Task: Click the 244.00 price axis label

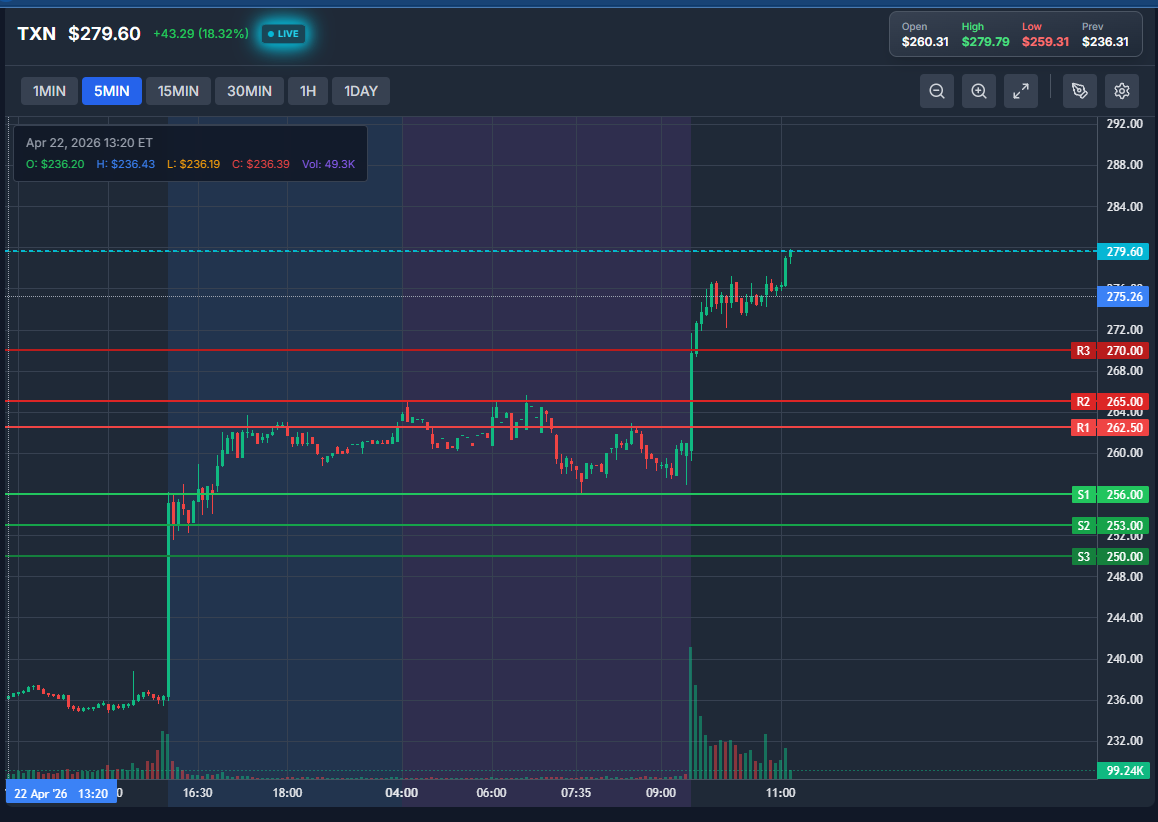Action: pyautogui.click(x=1124, y=617)
